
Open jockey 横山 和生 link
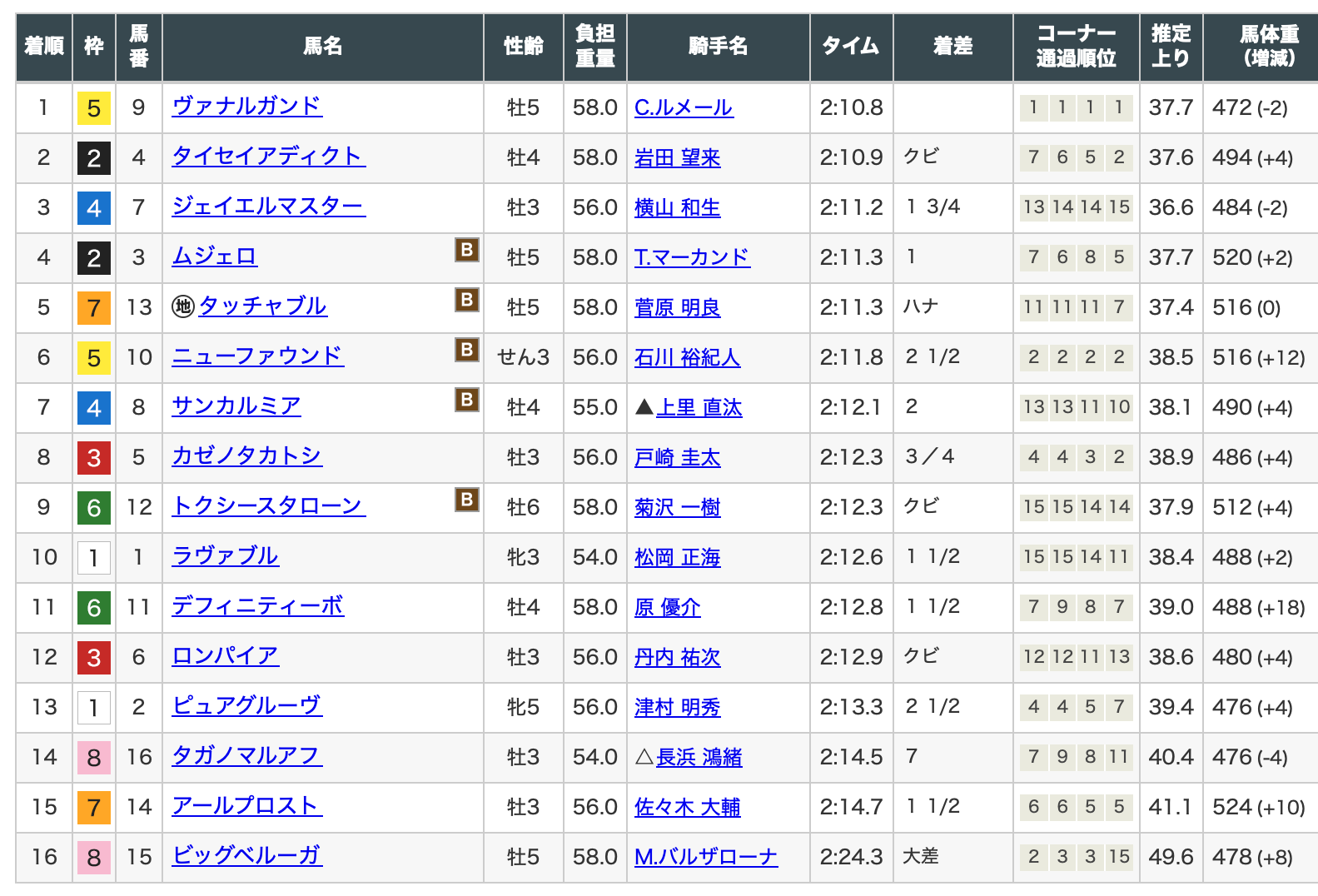677,207
